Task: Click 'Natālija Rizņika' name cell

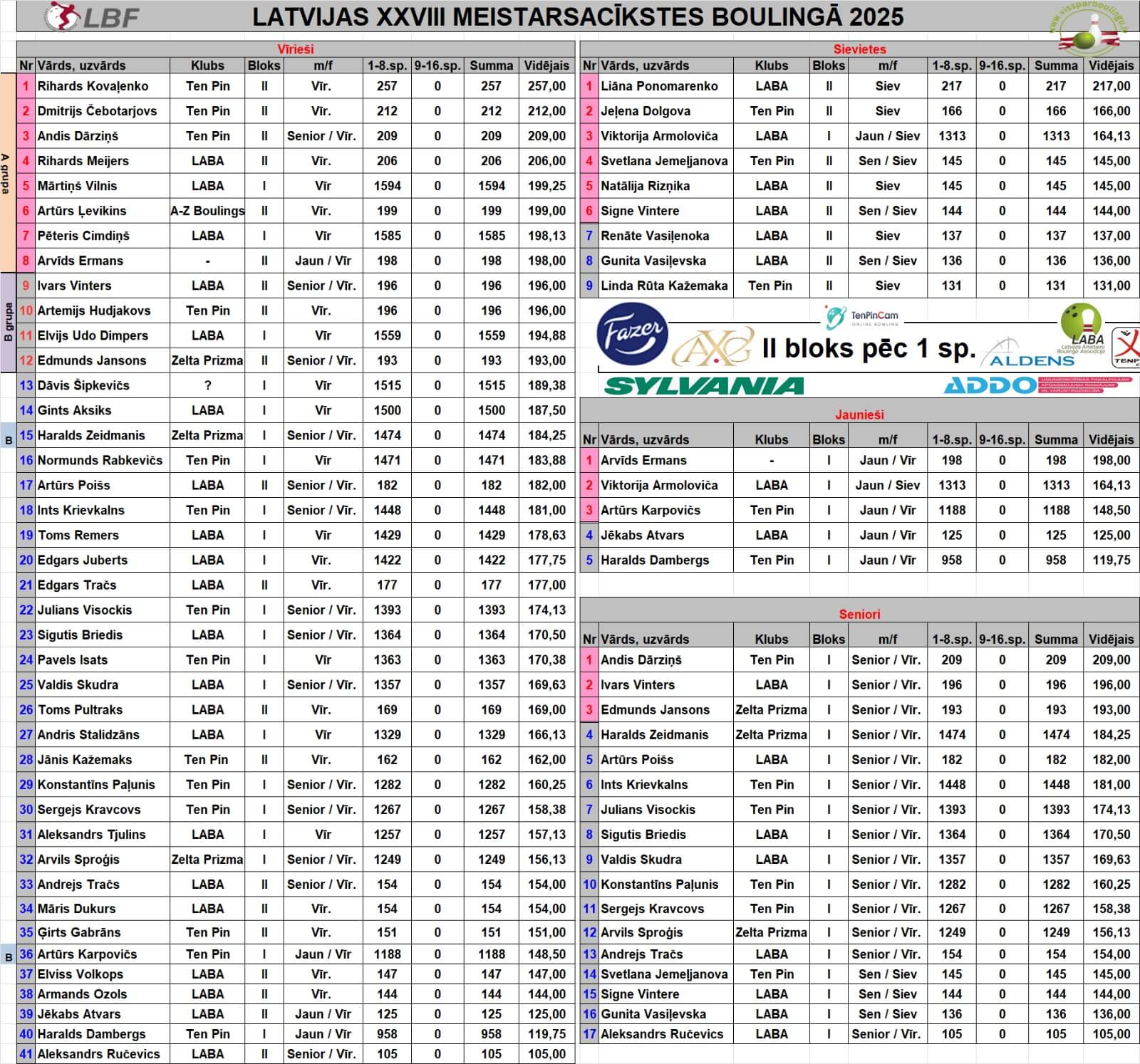Action: pyautogui.click(x=665, y=186)
